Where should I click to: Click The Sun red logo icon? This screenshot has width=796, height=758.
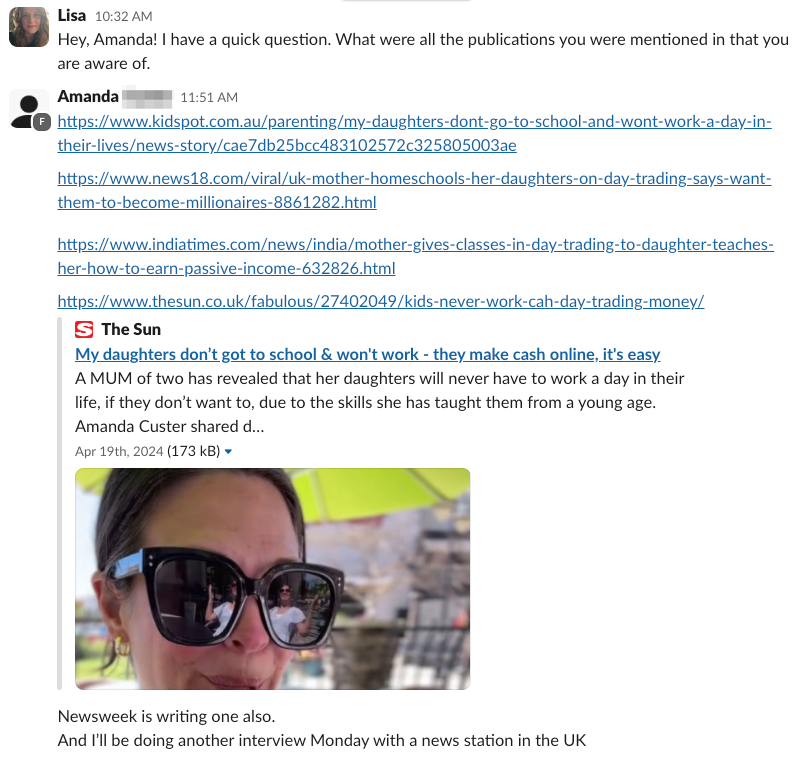tap(84, 329)
